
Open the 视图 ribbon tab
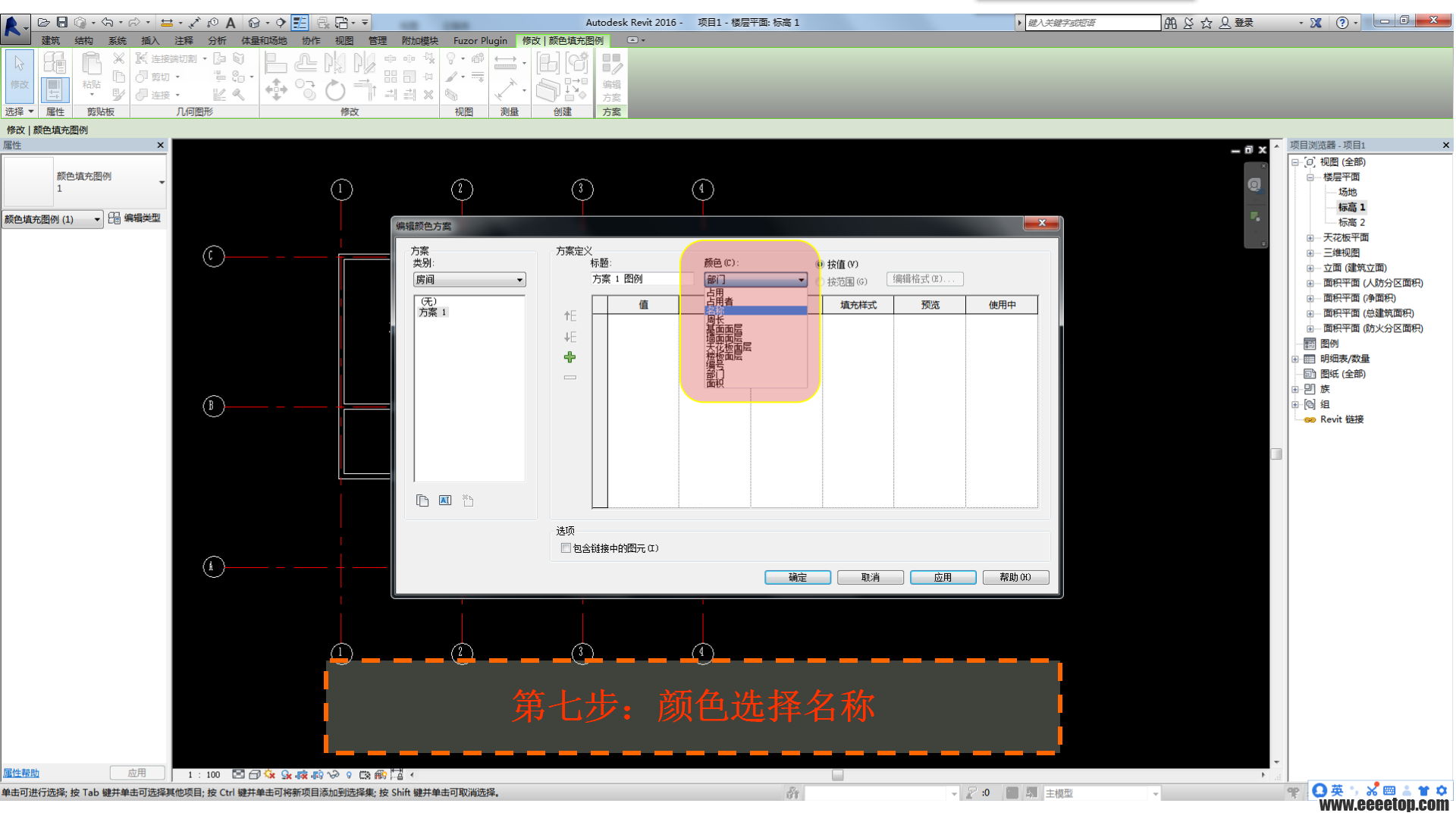coord(344,41)
